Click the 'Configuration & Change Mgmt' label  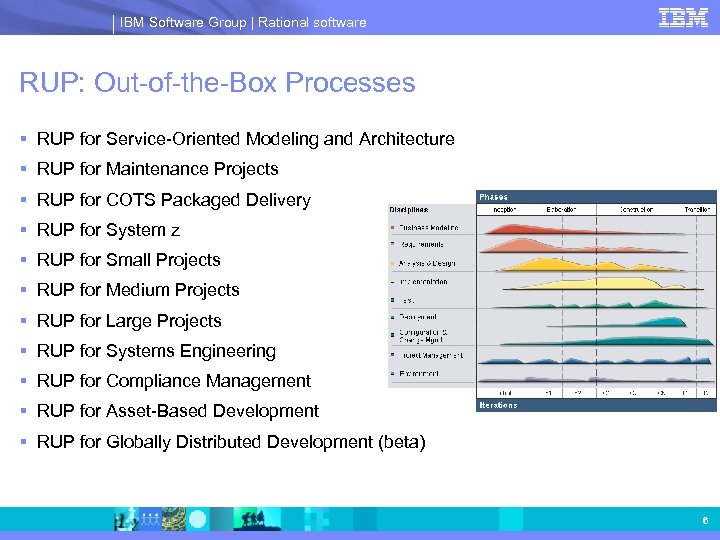point(423,336)
